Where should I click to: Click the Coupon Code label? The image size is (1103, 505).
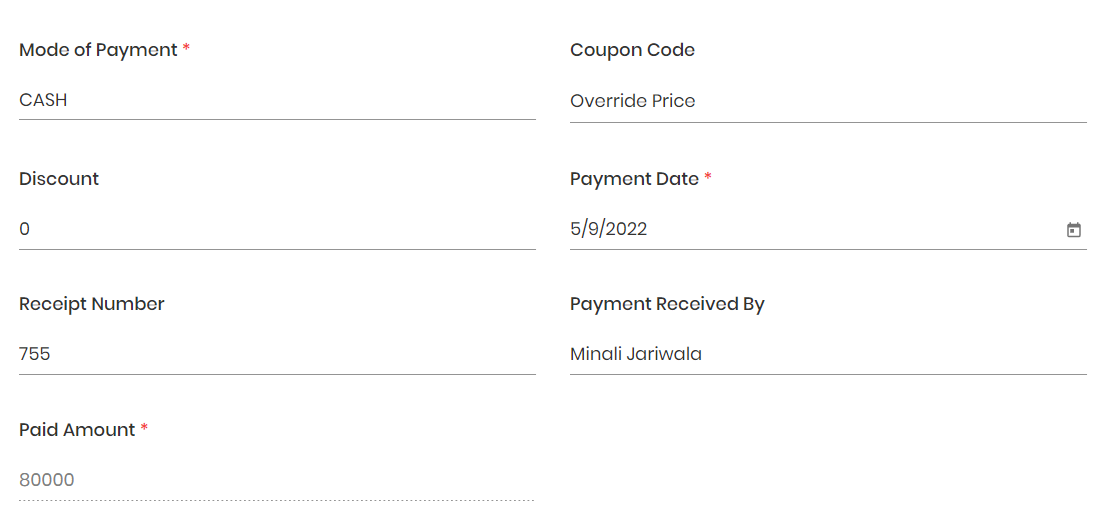(632, 51)
